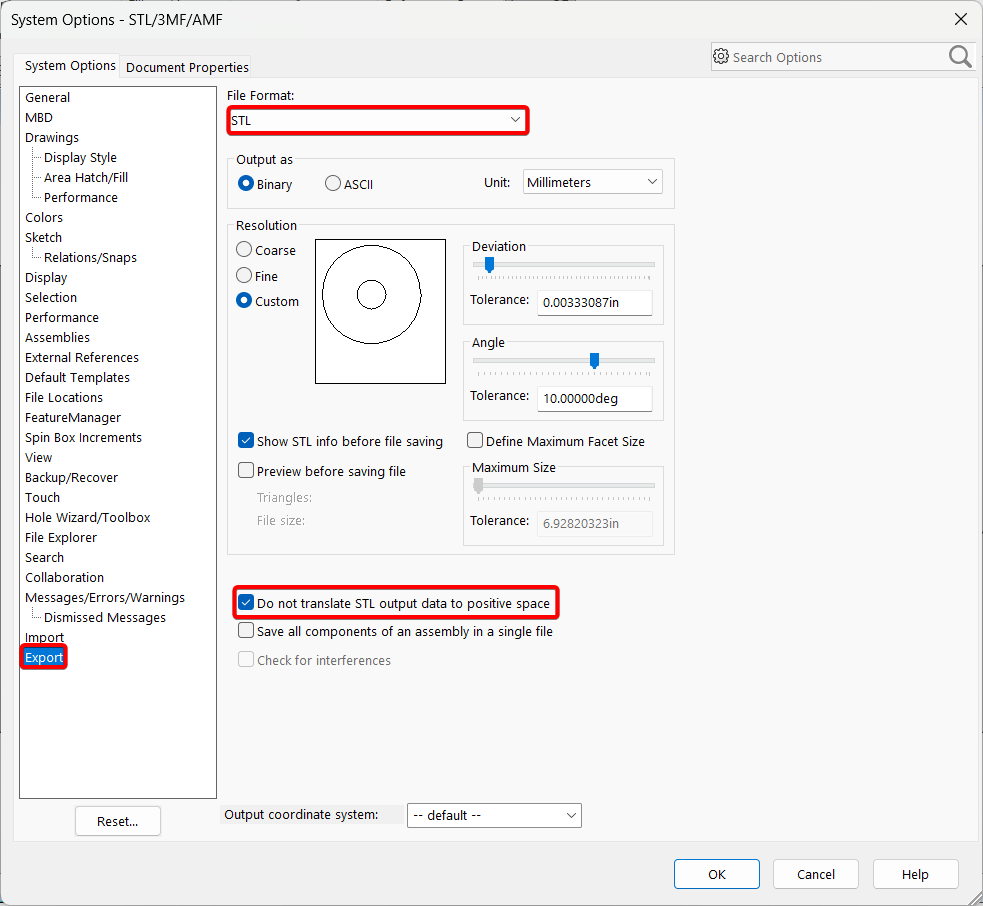Click the Help button
The width and height of the screenshot is (983, 906).
point(915,874)
